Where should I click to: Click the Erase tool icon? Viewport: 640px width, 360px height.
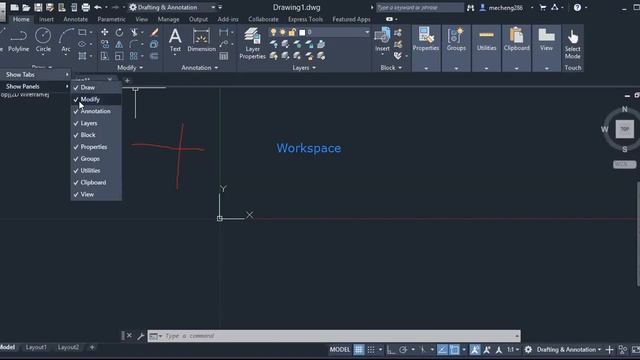[x=154, y=32]
